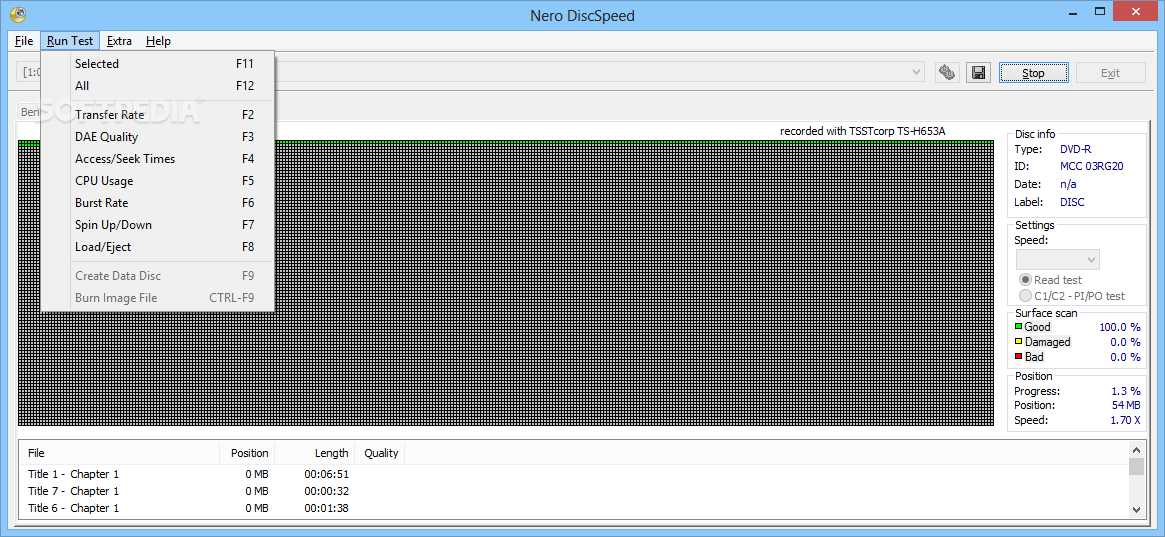
Task: Click the green Good legend square
Action: coord(1019,327)
